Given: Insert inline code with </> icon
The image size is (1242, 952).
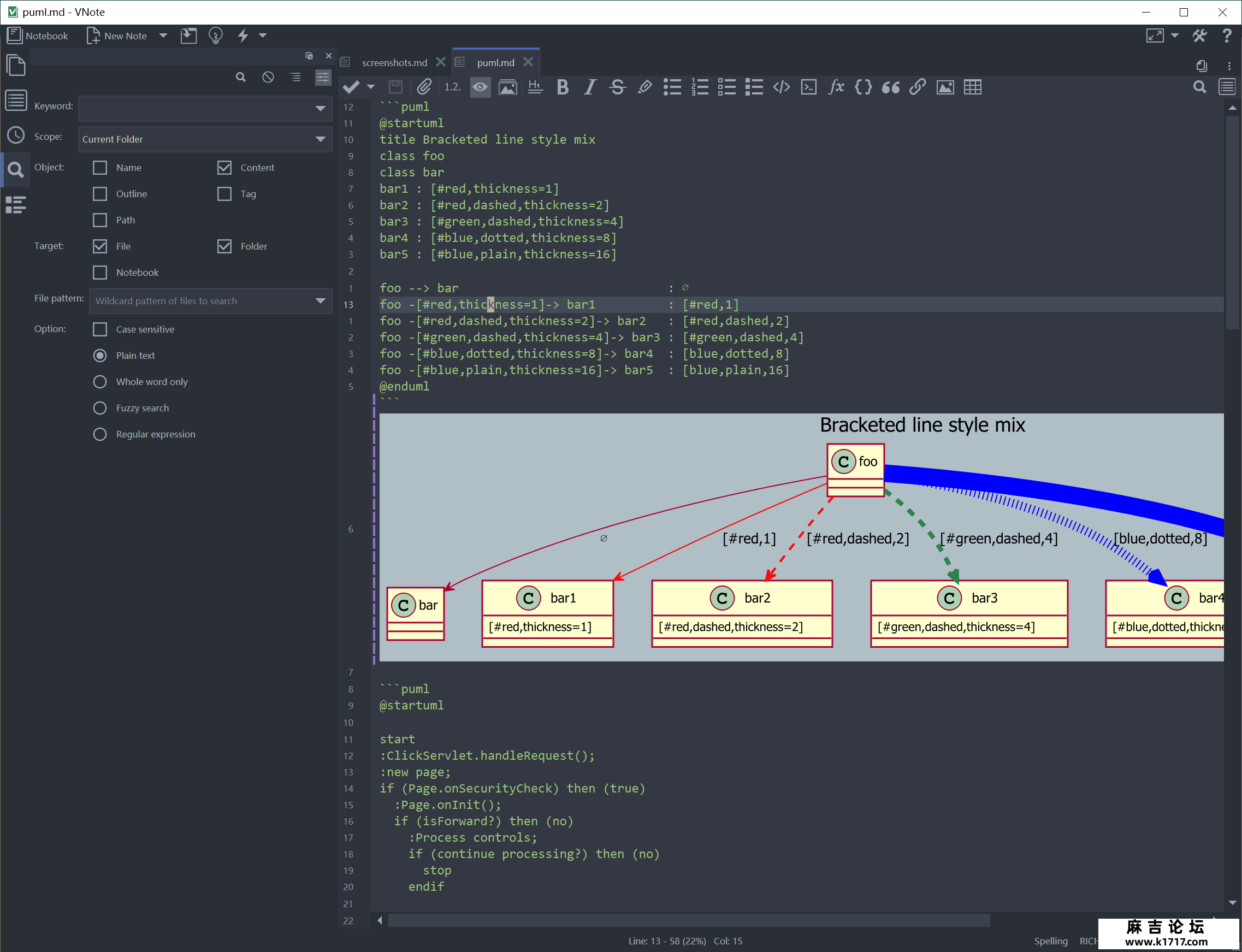Looking at the screenshot, I should (x=782, y=87).
